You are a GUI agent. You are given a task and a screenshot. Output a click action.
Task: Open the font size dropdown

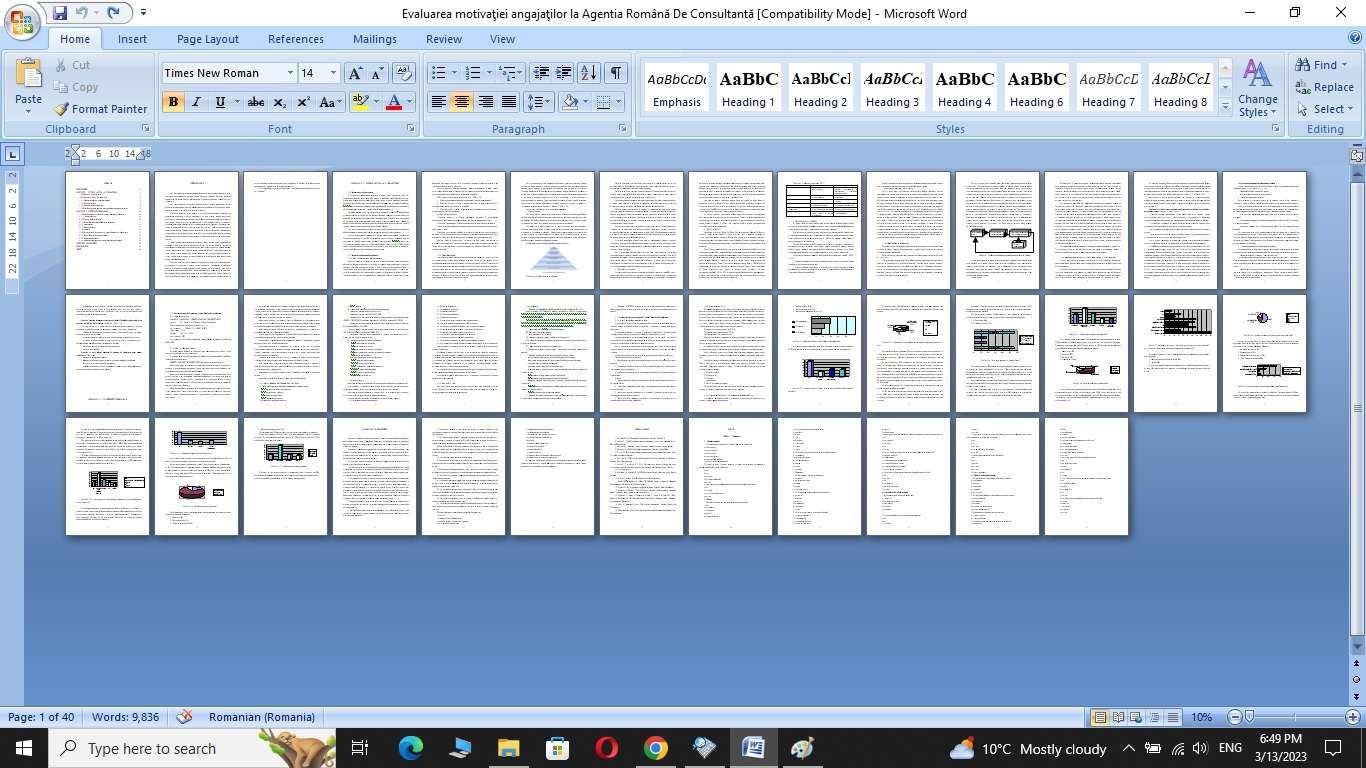[333, 73]
